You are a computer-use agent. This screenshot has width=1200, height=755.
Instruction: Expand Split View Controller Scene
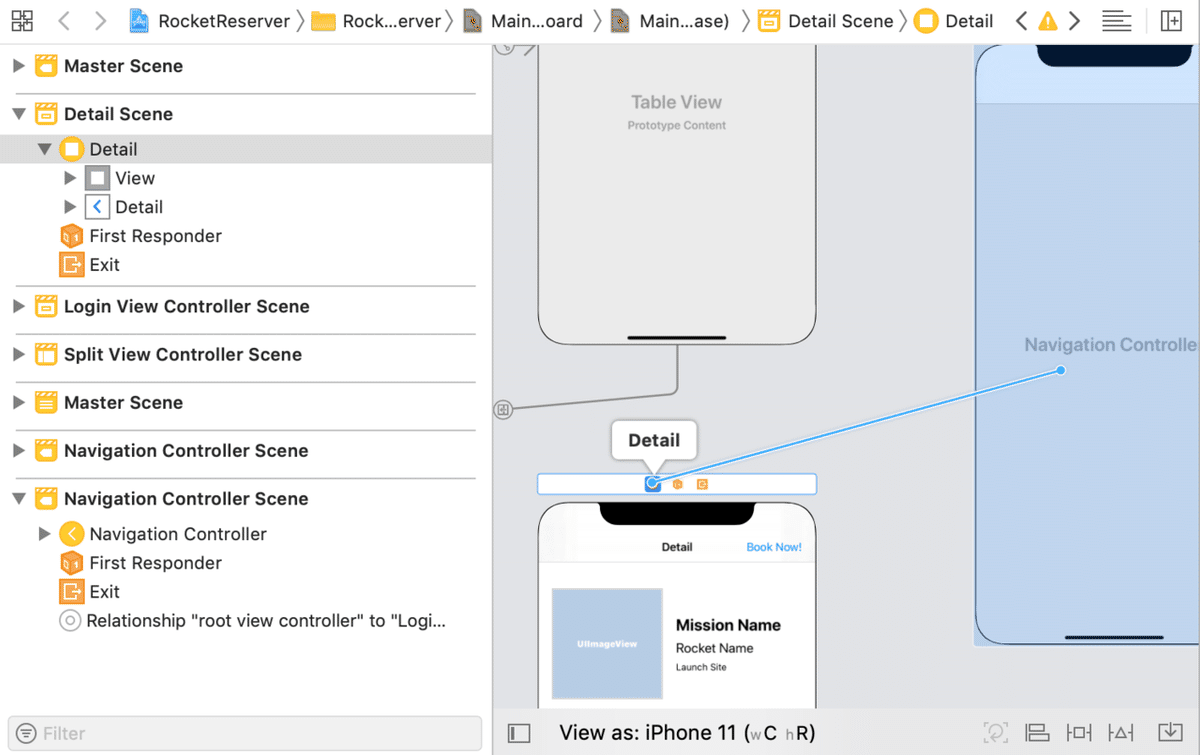click(x=18, y=354)
